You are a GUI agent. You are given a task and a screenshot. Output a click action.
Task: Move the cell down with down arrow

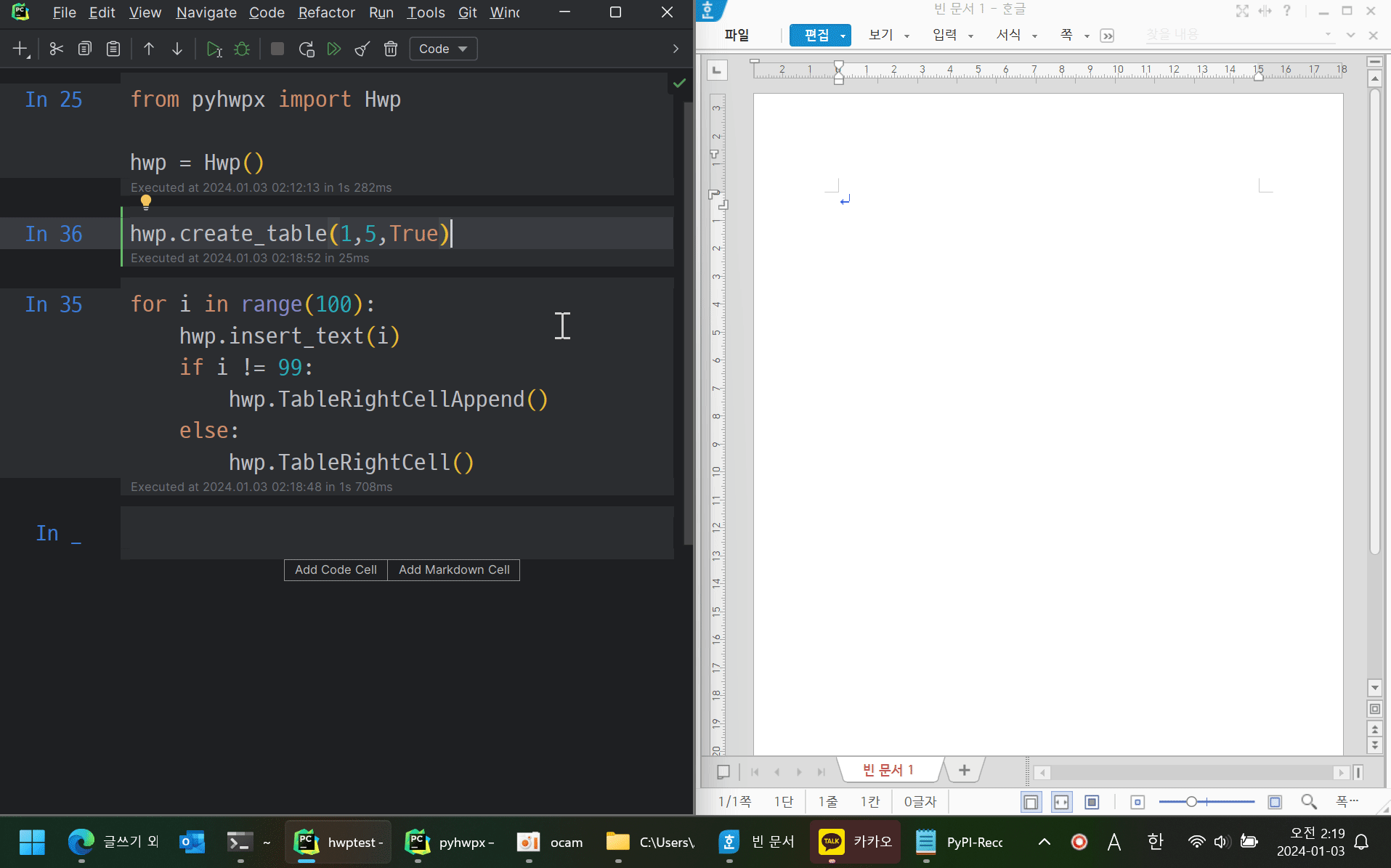tap(177, 49)
